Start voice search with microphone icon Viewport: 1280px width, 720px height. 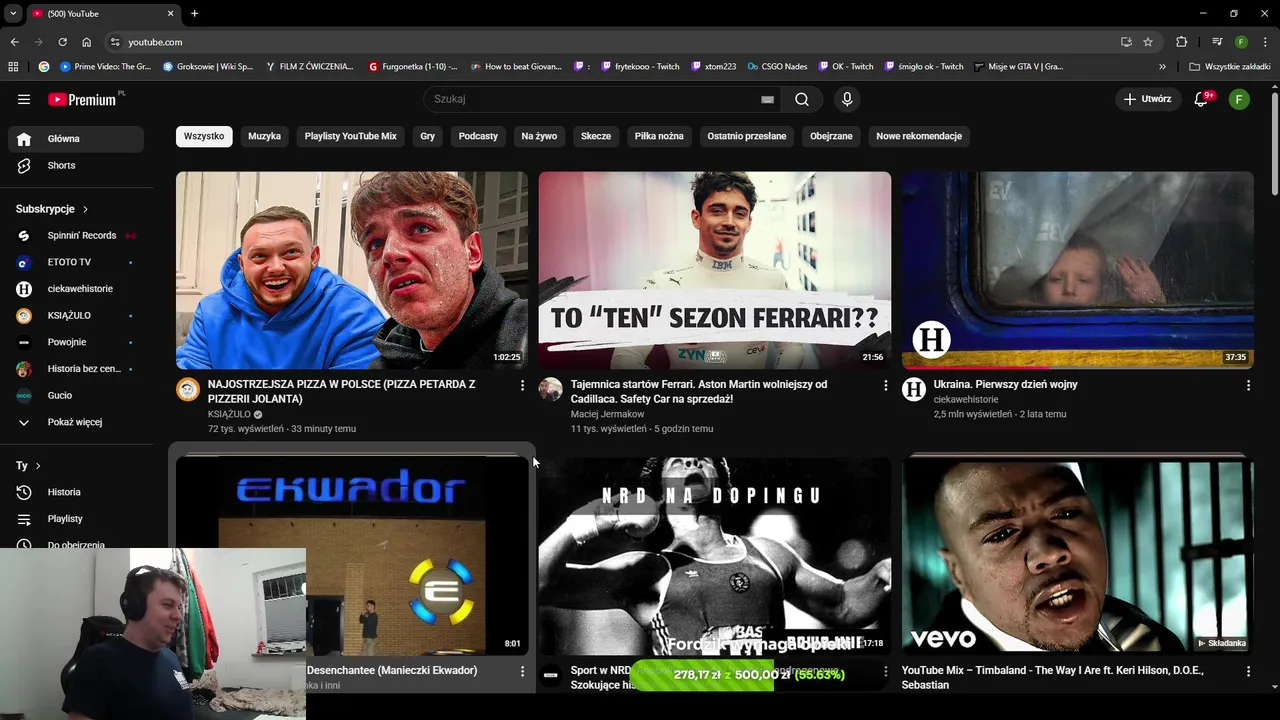(847, 99)
